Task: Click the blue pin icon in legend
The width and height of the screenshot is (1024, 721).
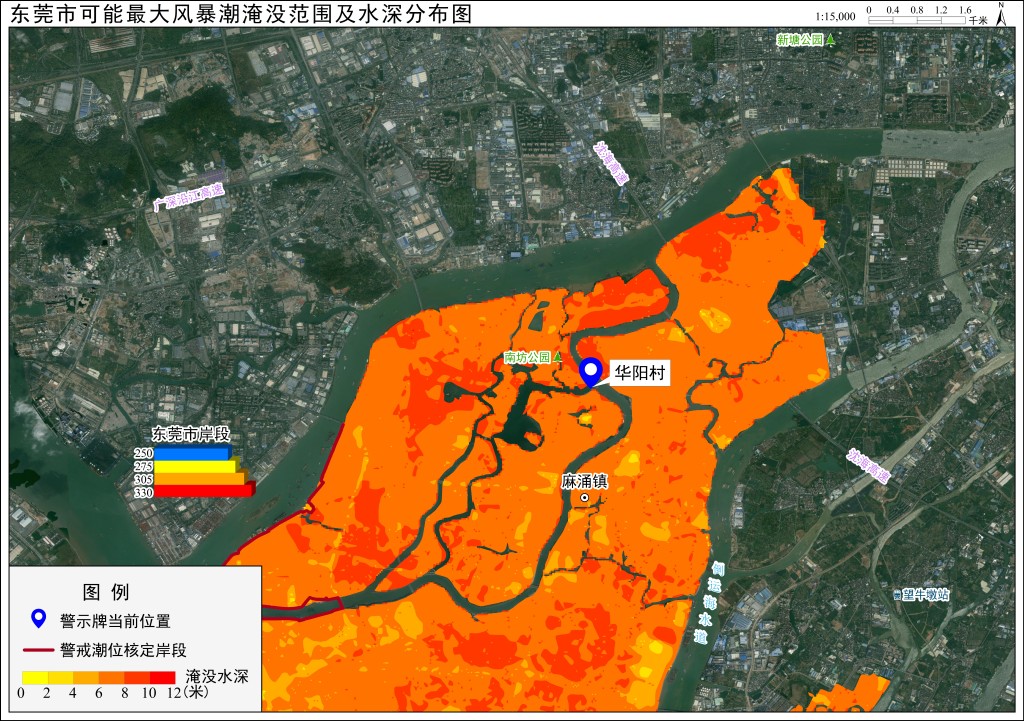Action: coord(39,618)
